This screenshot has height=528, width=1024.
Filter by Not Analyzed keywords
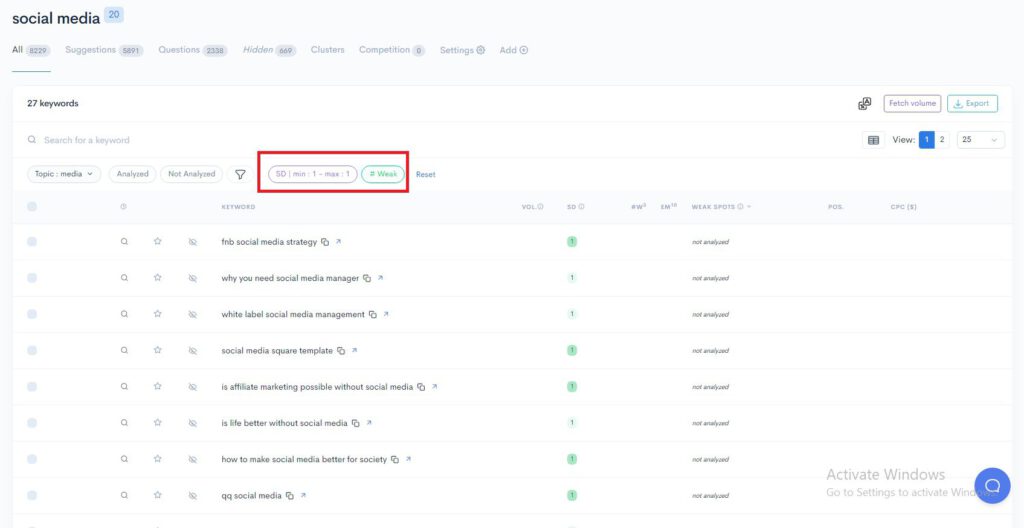191,174
